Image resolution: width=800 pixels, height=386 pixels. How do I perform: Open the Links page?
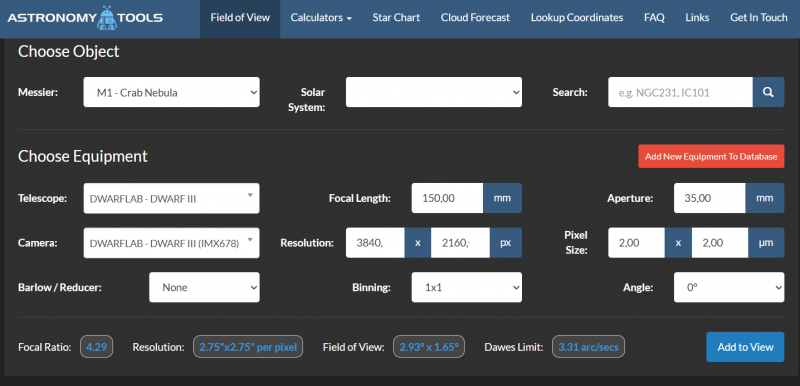pyautogui.click(x=697, y=18)
